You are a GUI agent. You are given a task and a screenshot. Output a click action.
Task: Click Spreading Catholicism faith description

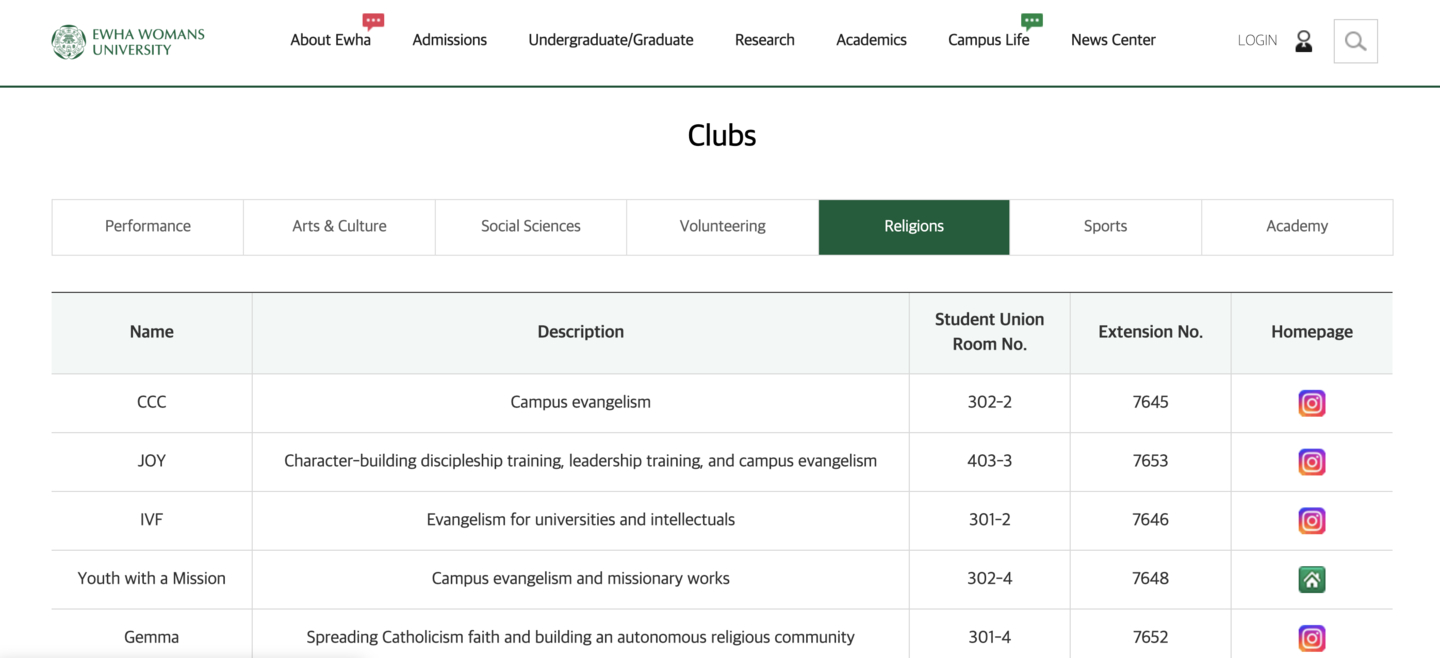(580, 638)
